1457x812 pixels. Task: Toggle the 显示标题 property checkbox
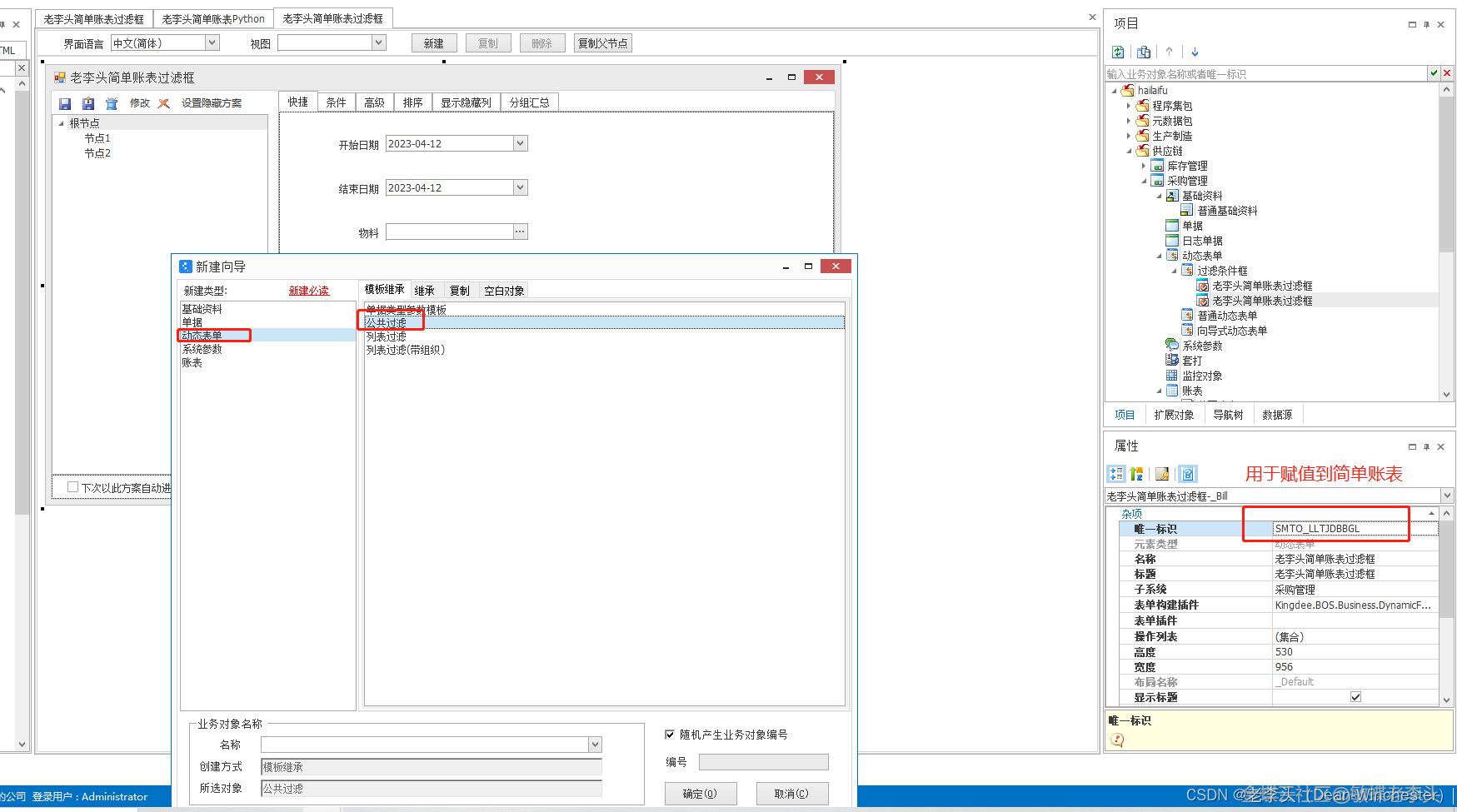[x=1355, y=697]
